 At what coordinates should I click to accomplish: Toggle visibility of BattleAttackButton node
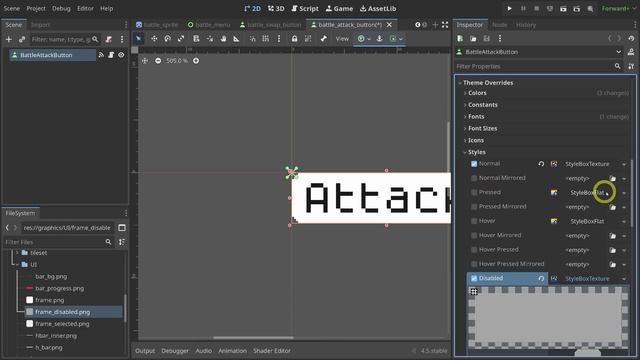tap(121, 55)
